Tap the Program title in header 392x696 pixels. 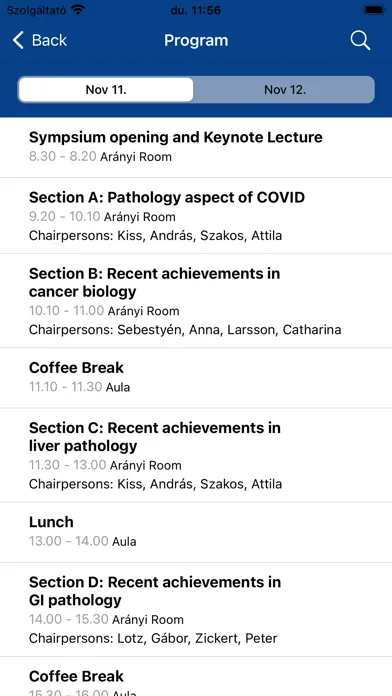tap(196, 40)
